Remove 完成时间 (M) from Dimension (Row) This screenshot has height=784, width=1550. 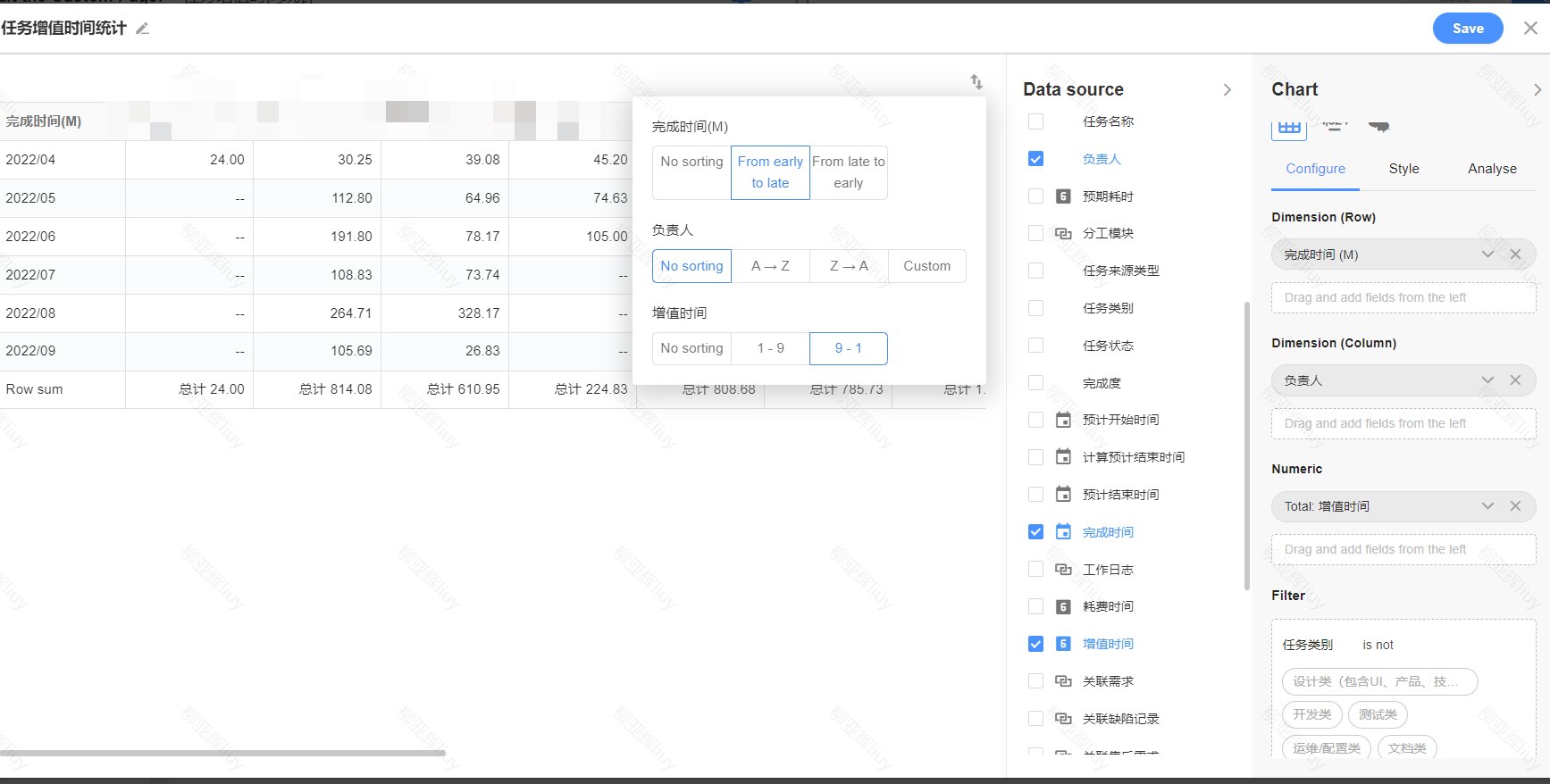[x=1515, y=254]
